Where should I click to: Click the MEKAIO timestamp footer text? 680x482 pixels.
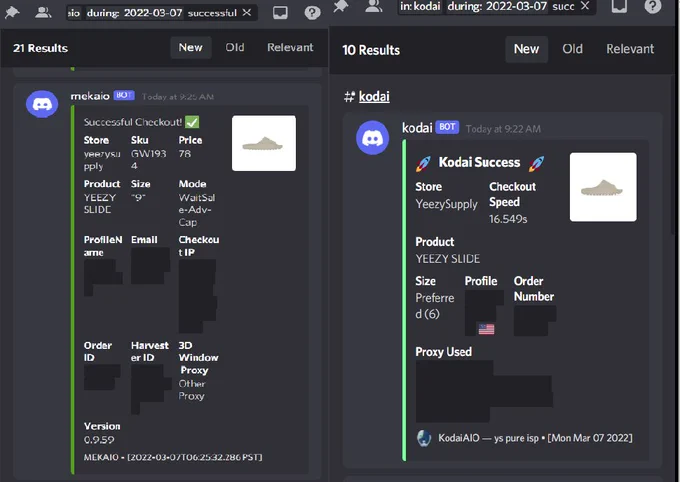point(173,457)
